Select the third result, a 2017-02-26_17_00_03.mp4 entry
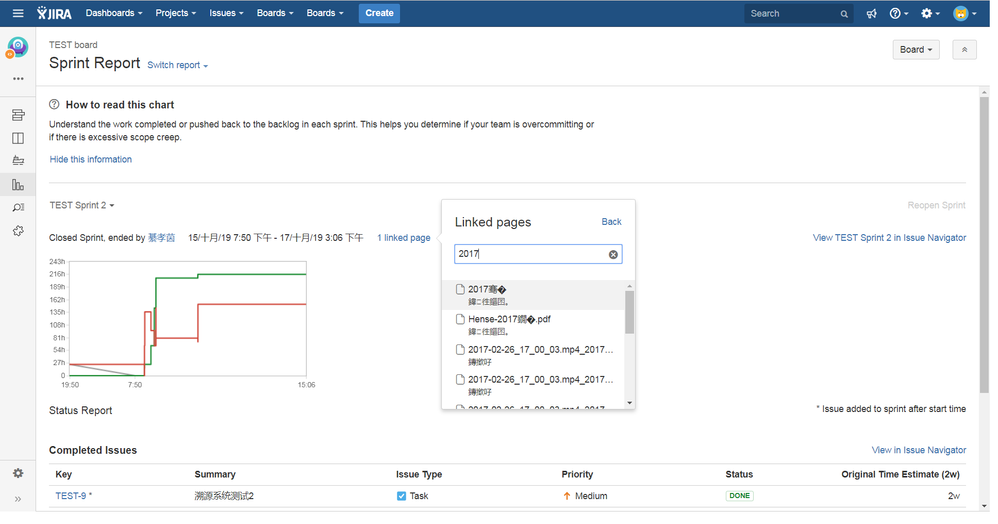 [533, 355]
